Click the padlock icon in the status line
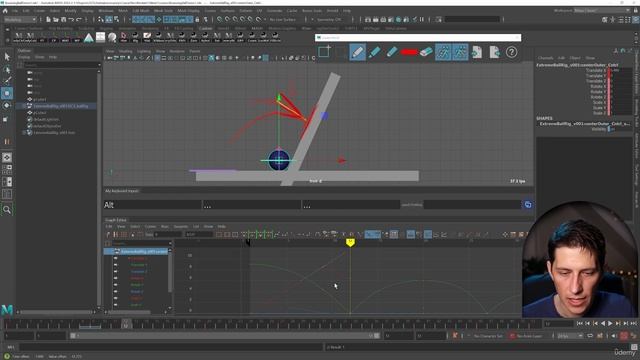Screen dimensions: 640x360 198,19
